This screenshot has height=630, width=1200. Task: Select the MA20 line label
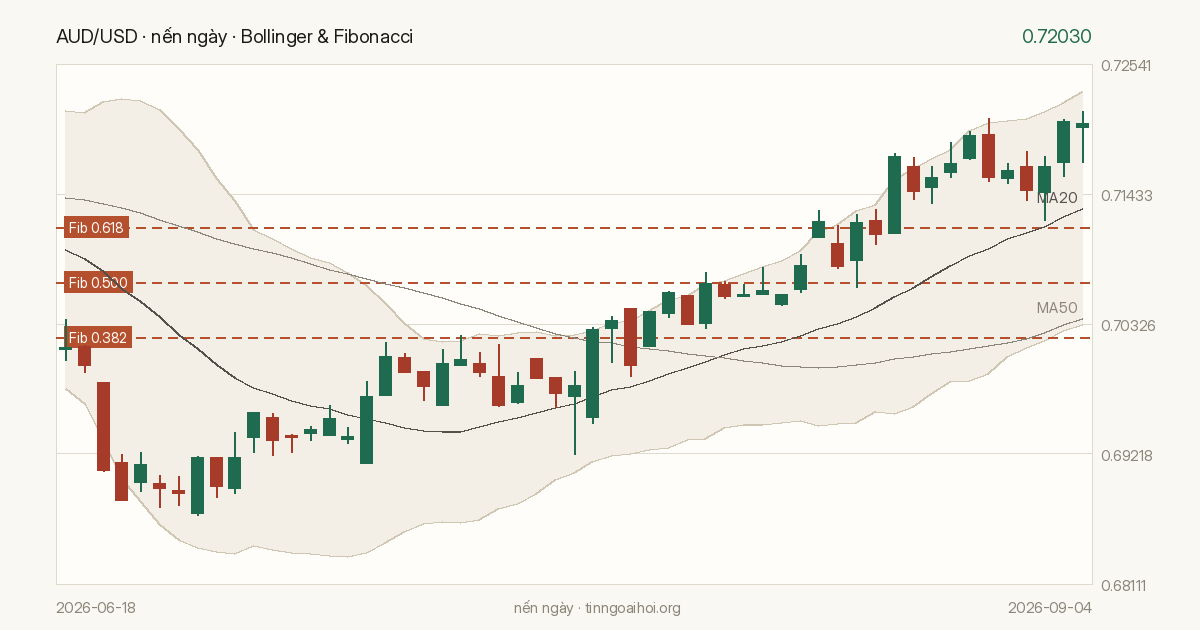(x=1057, y=198)
